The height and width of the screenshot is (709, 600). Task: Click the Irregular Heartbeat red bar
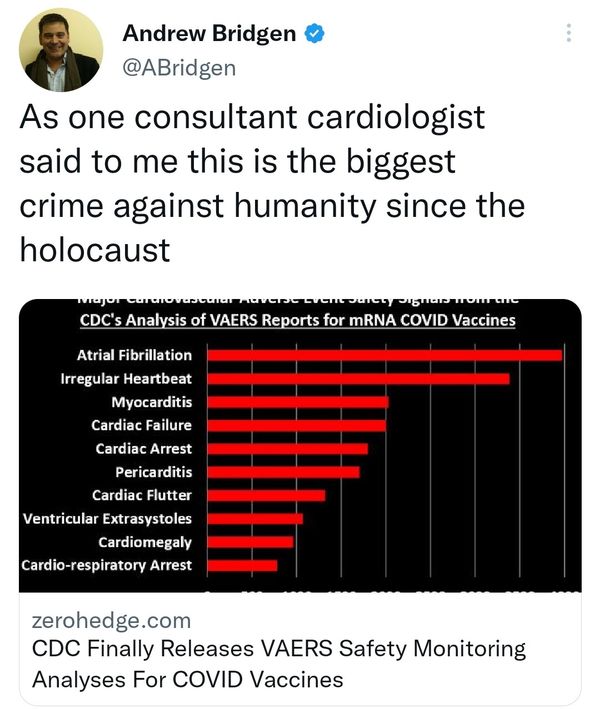[x=359, y=378]
